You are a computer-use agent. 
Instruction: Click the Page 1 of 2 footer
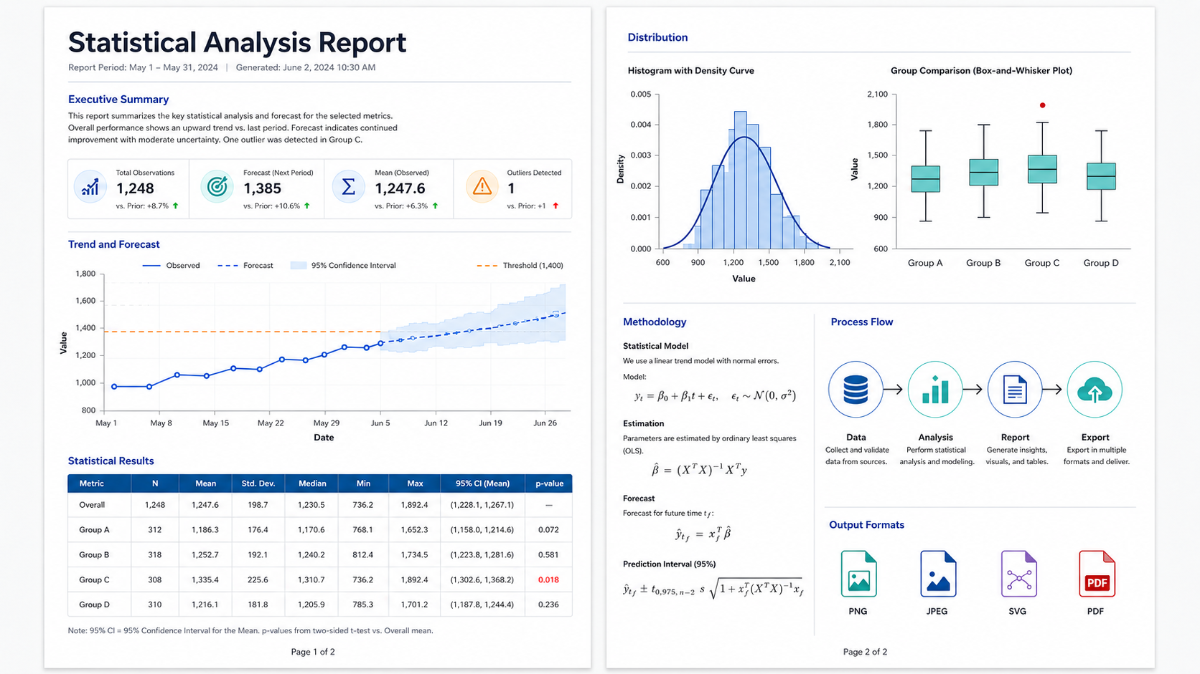[313, 652]
